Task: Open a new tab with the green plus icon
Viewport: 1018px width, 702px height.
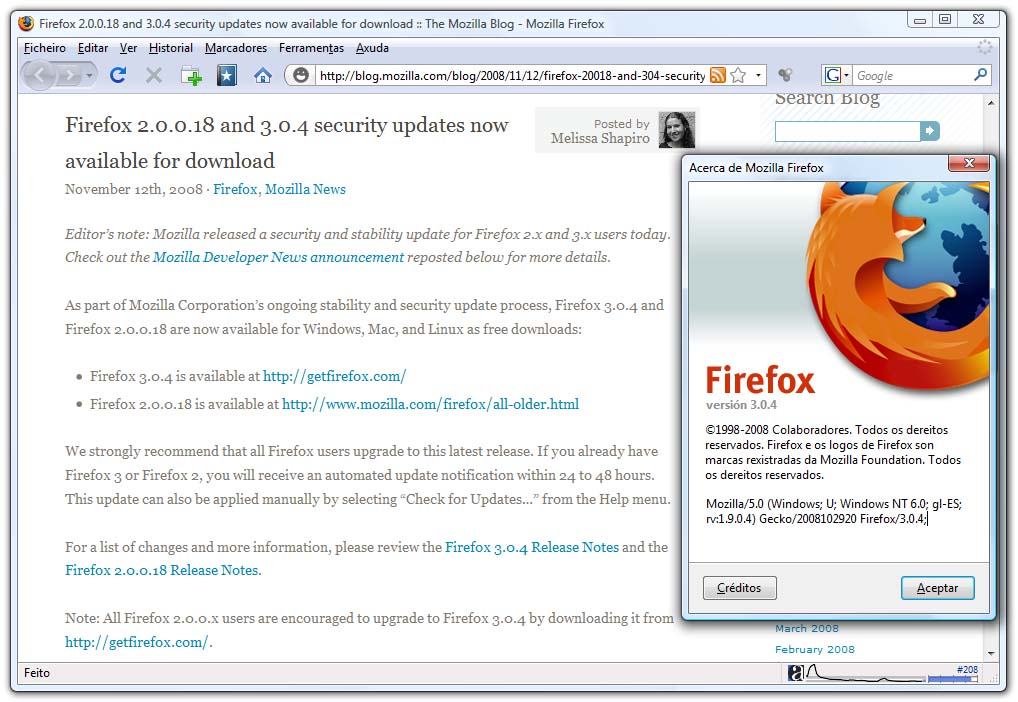Action: coord(191,76)
